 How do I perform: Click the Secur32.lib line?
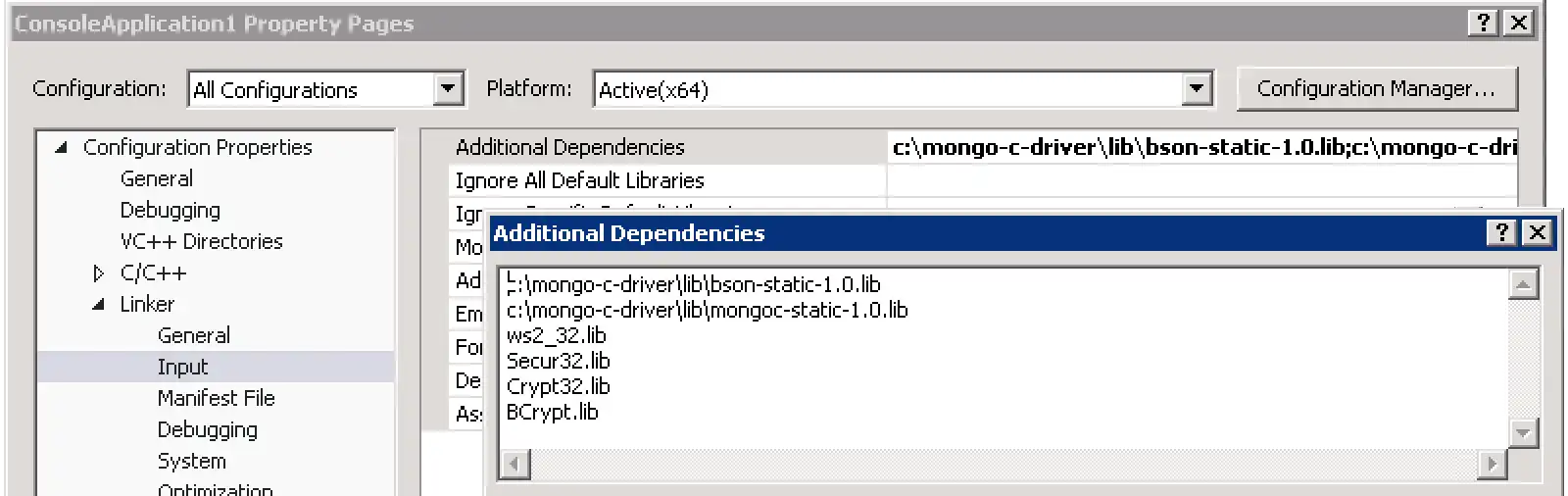coord(558,361)
